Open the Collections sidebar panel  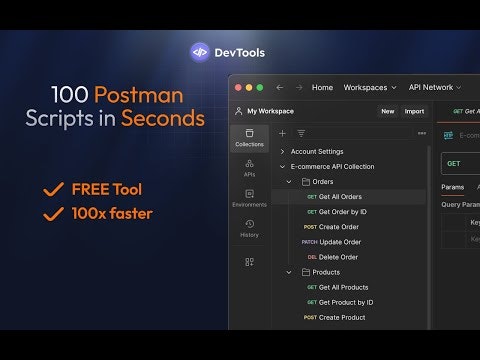pos(249,138)
